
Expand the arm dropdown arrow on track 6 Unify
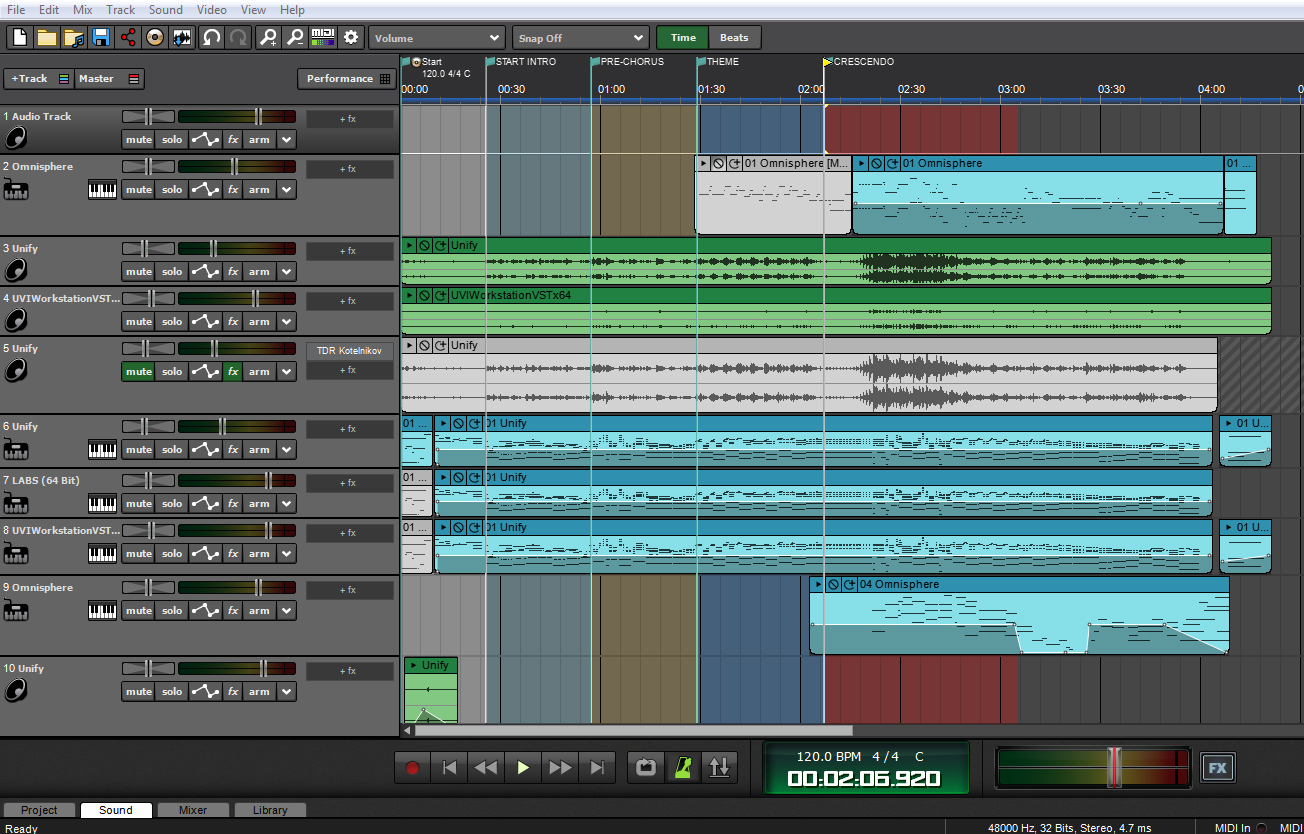pyautogui.click(x=287, y=450)
